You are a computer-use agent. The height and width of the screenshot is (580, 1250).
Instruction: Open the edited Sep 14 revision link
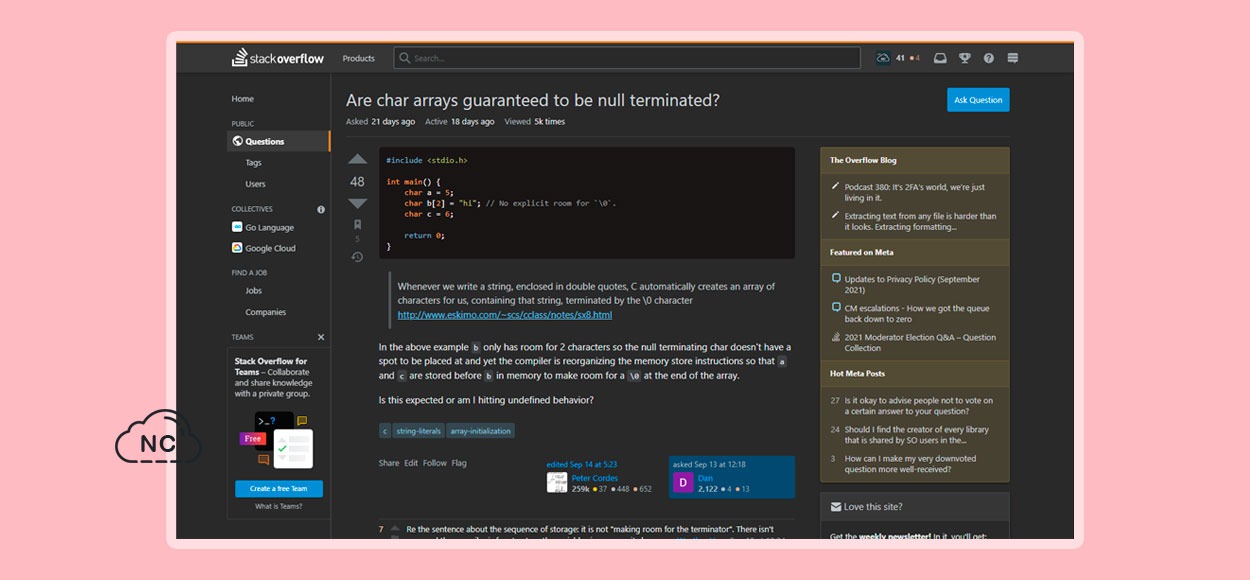tap(582, 464)
